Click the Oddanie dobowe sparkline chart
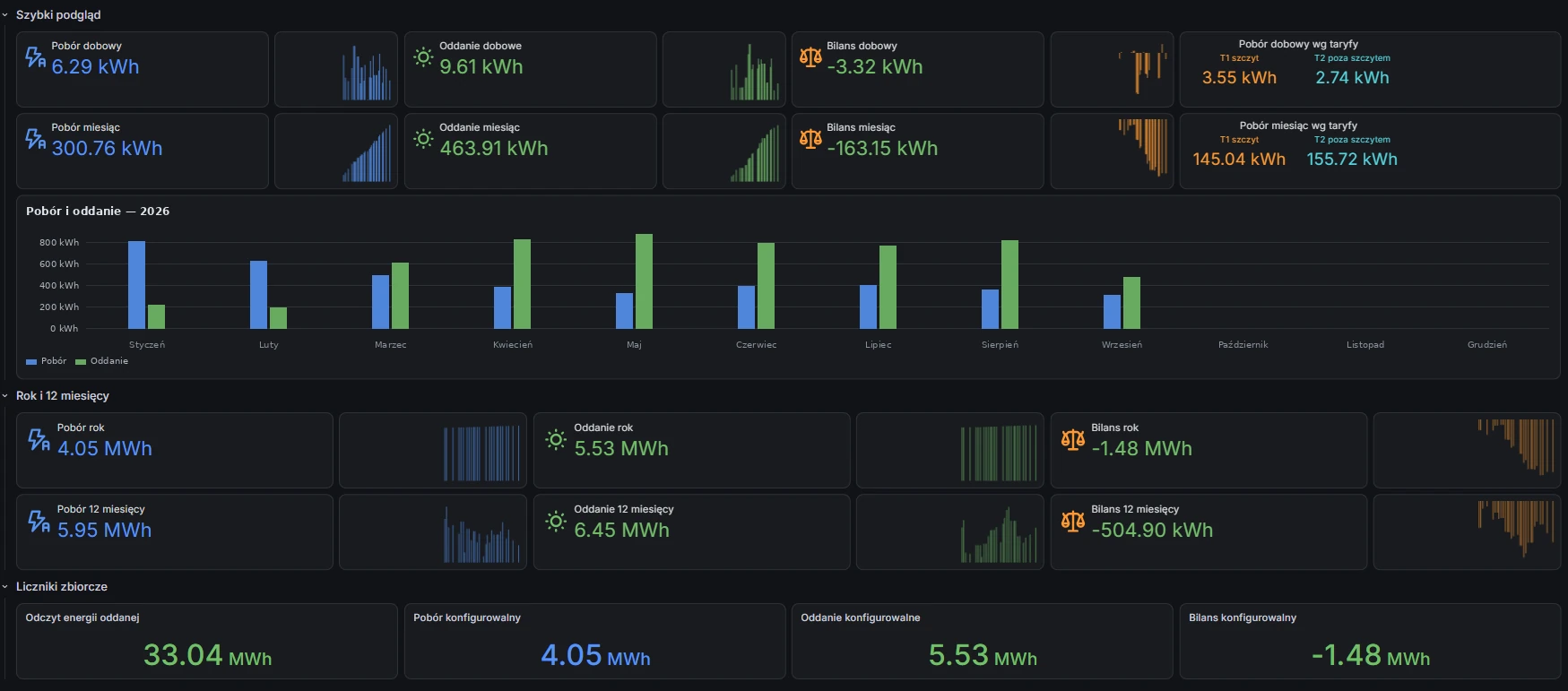This screenshot has width=1568, height=691. point(754,72)
